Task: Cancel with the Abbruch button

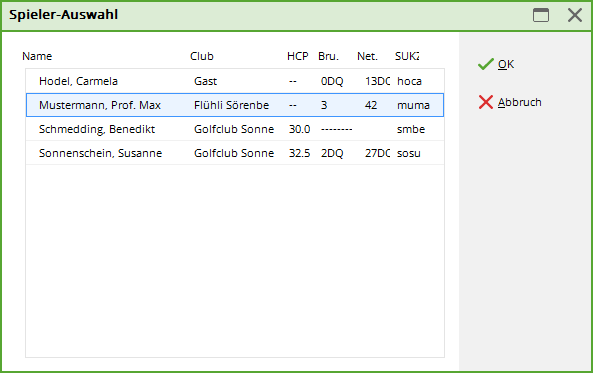Action: (510, 102)
